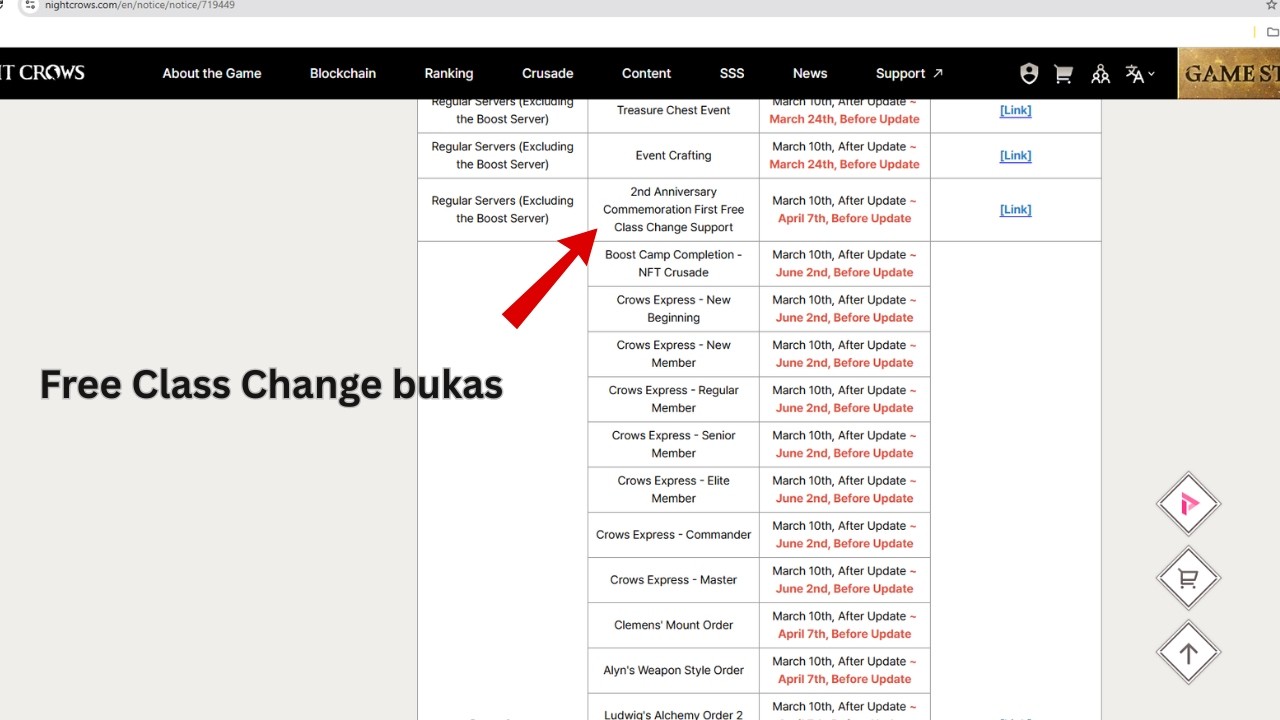Click the Crows Express - Master cell
This screenshot has width=1280, height=720.
(x=674, y=580)
